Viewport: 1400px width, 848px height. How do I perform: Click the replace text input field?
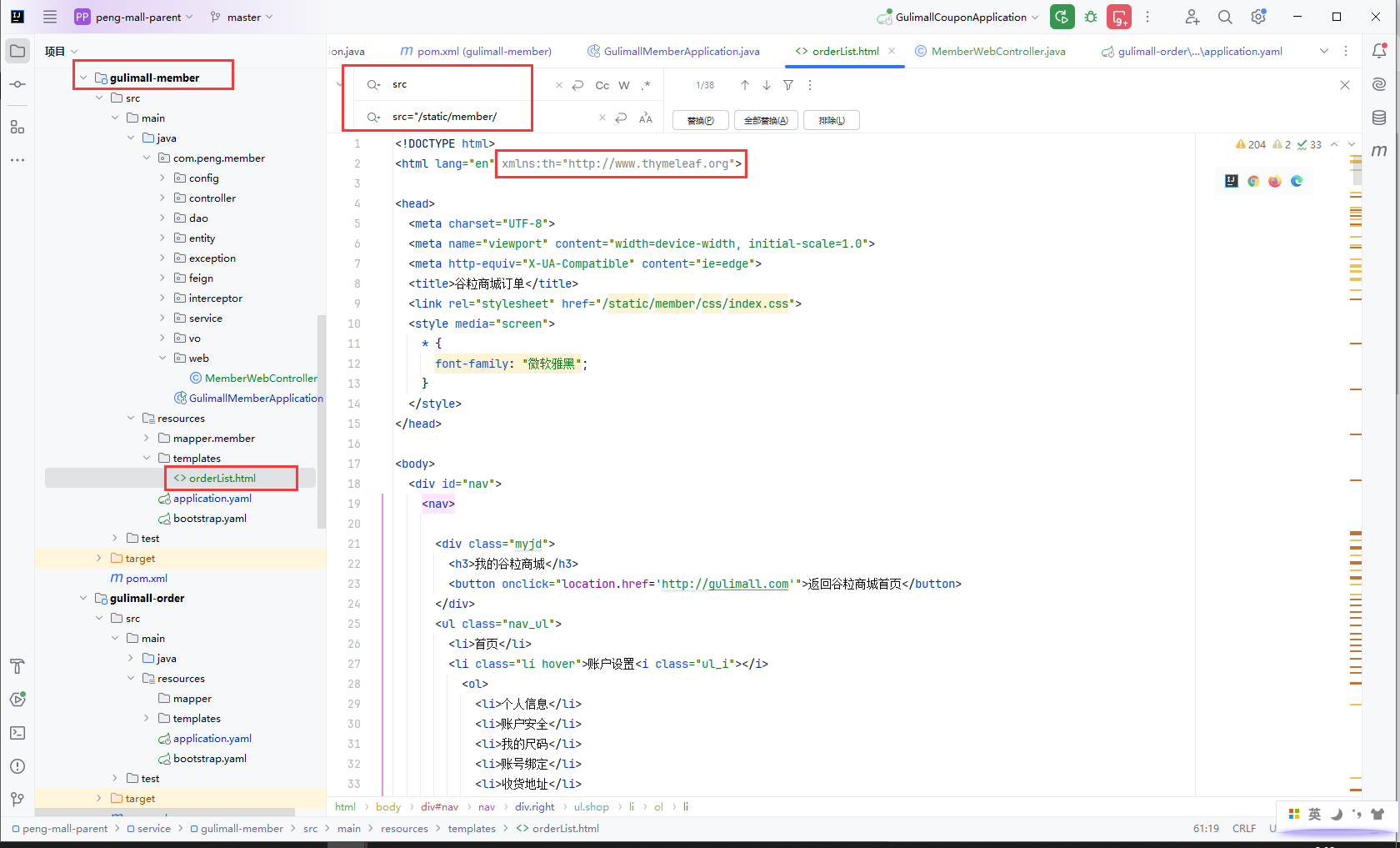coord(492,118)
